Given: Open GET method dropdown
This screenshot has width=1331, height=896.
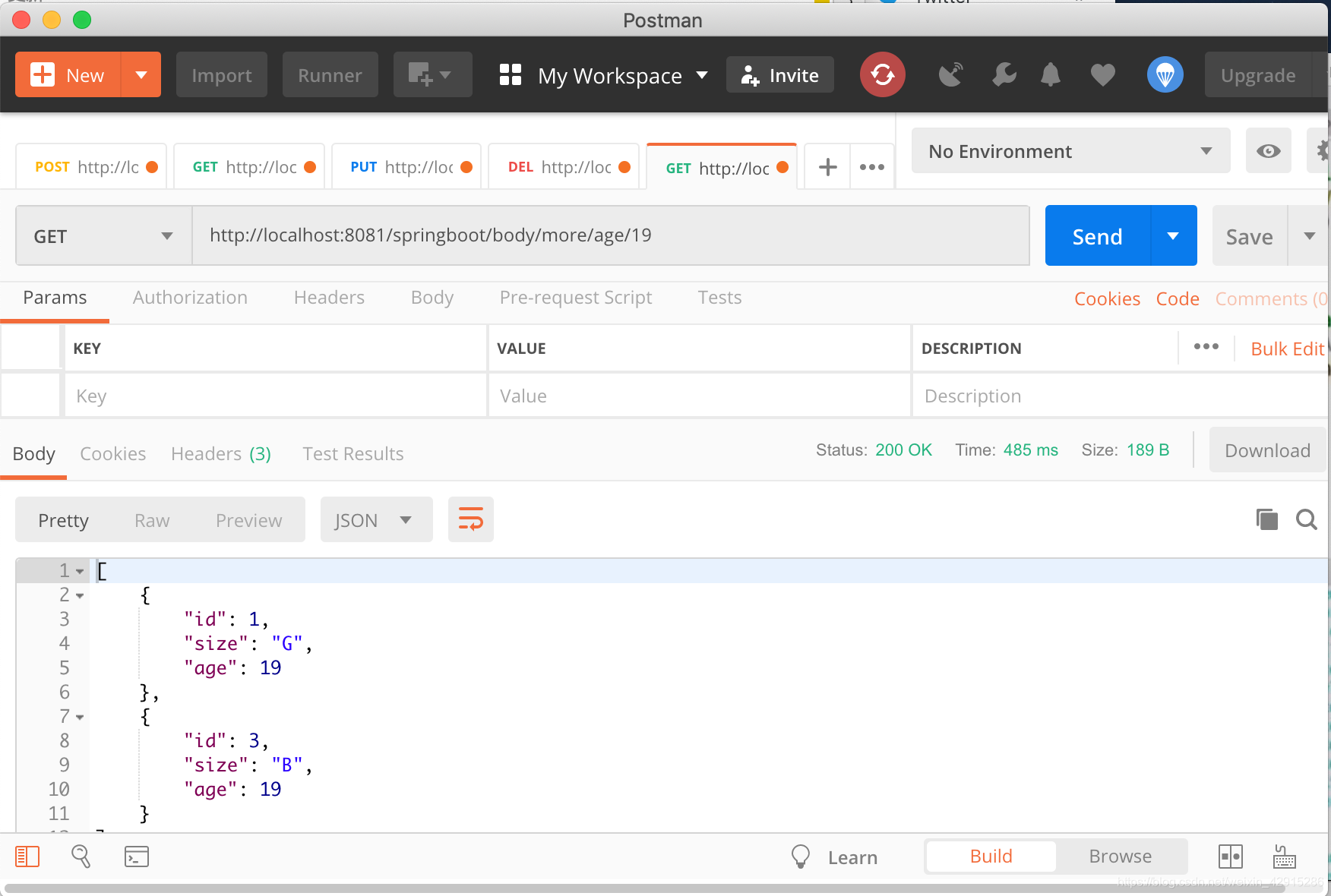Looking at the screenshot, I should [104, 236].
